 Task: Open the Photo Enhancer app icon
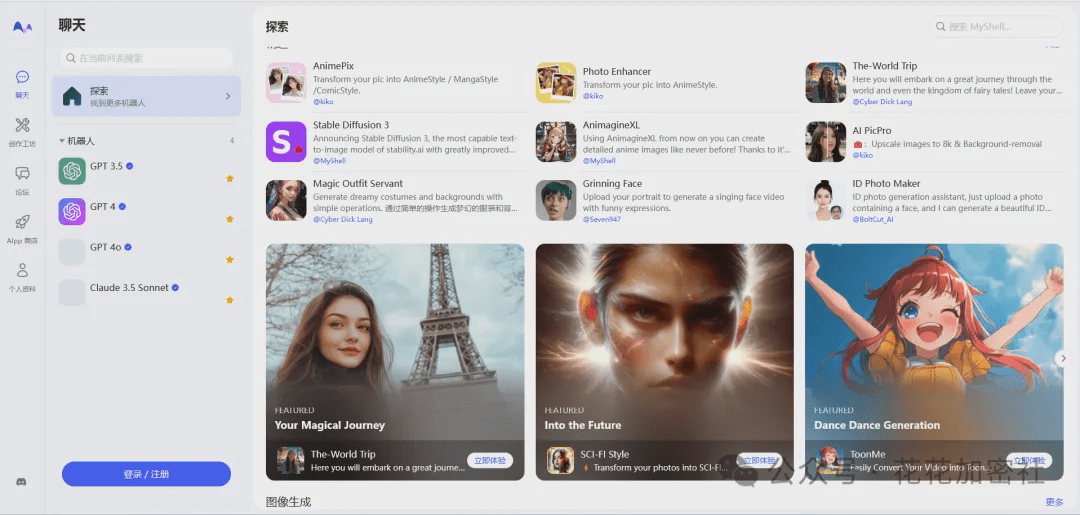pos(556,83)
